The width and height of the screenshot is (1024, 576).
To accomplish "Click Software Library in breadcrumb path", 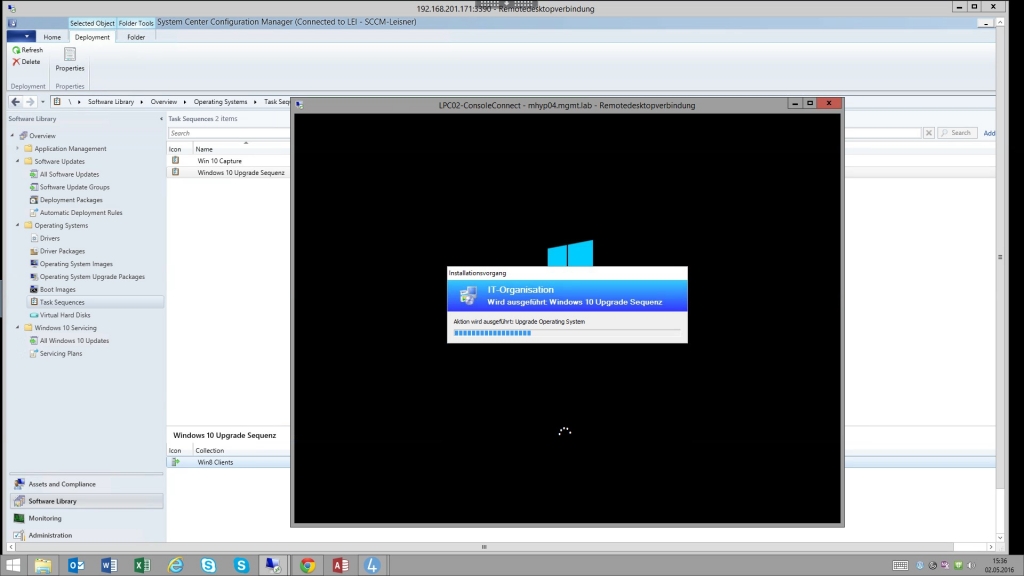I will tap(111, 102).
